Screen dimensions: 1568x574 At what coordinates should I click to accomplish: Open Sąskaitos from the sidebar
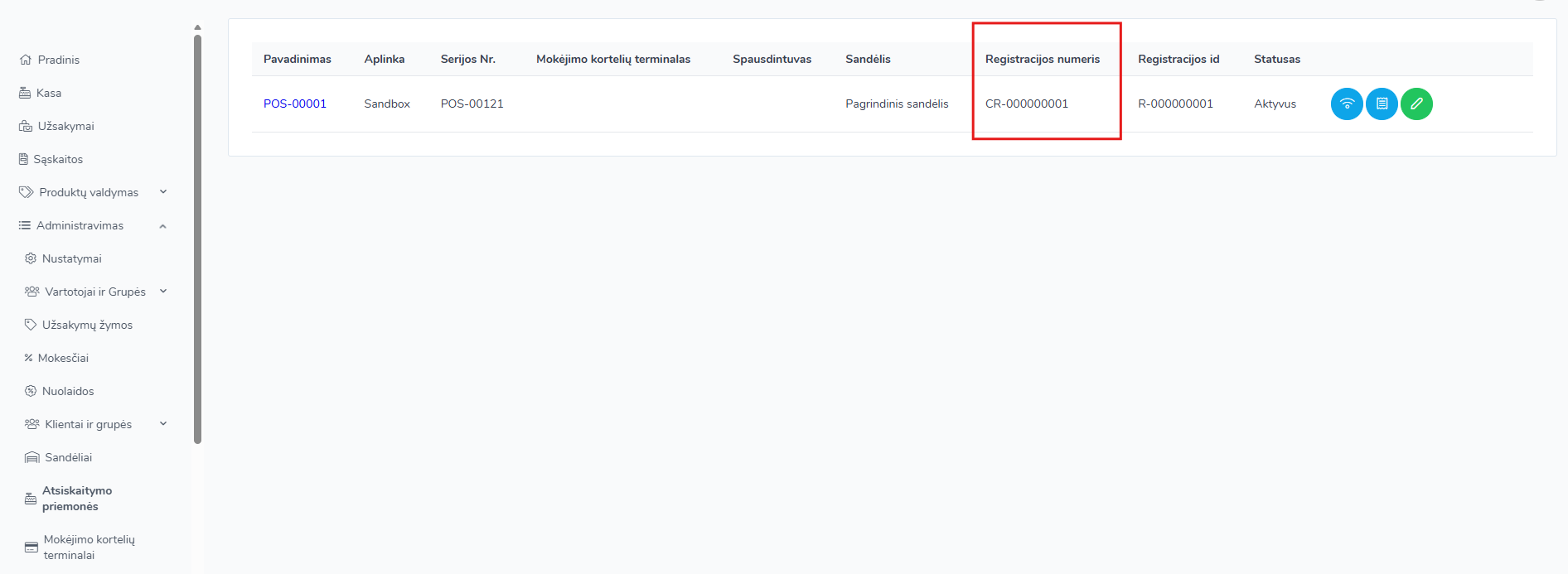pyautogui.click(x=58, y=159)
